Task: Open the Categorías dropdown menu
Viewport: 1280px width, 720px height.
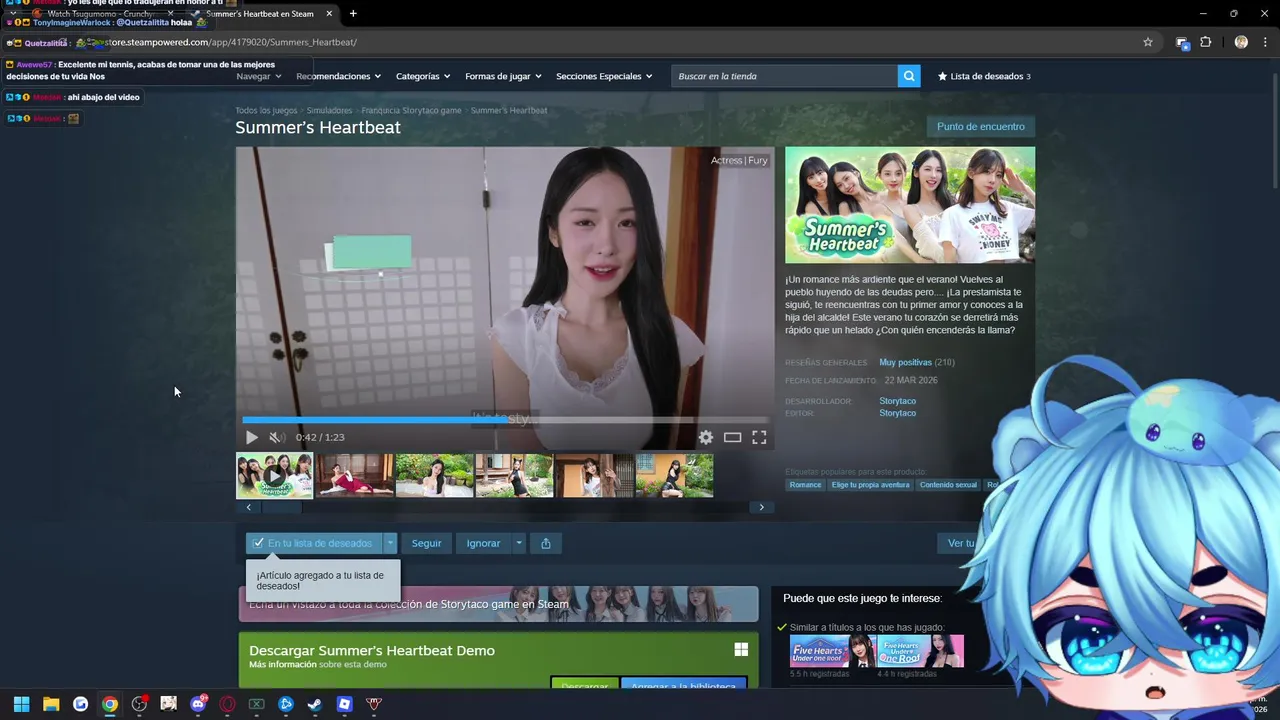Action: coord(423,76)
